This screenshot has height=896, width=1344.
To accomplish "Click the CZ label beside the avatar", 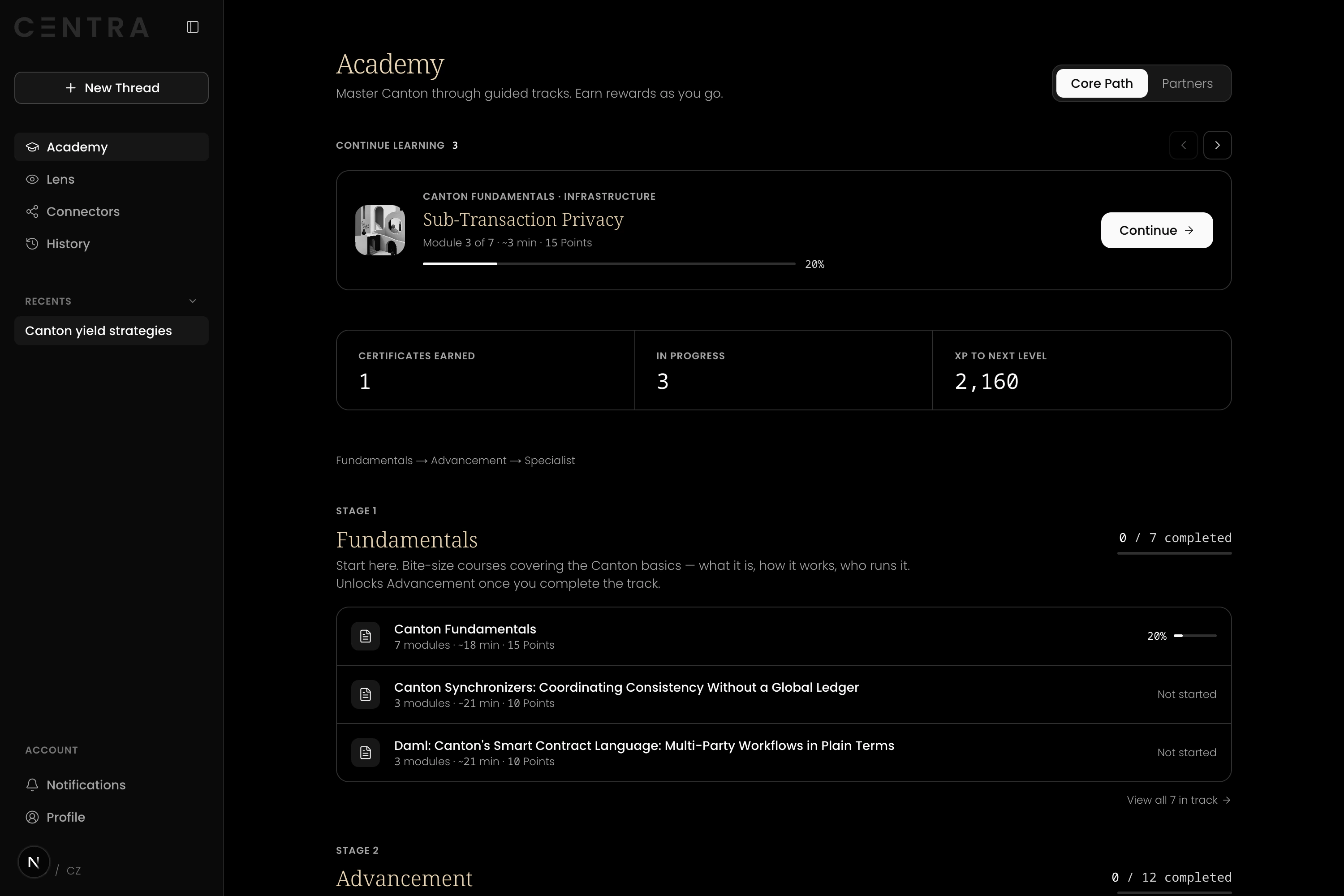I will tap(74, 871).
